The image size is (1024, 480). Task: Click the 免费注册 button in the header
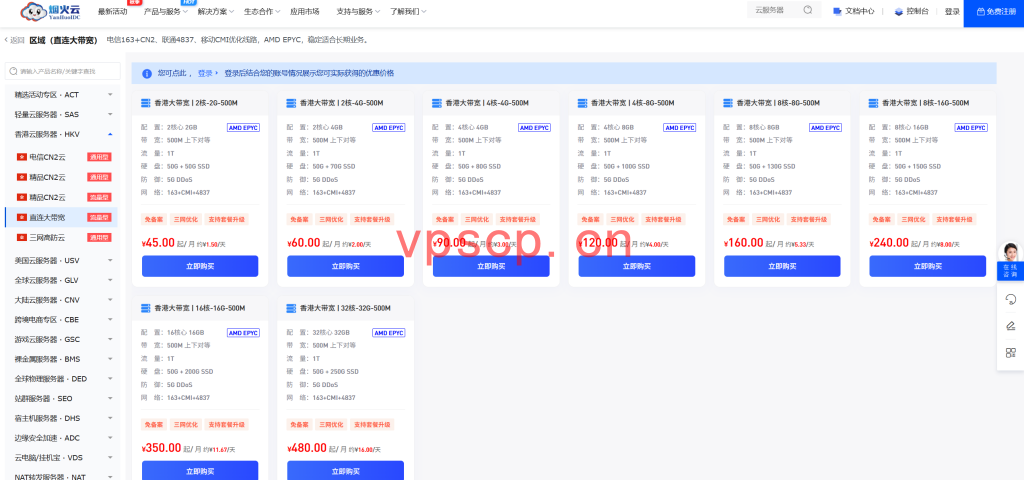[994, 12]
